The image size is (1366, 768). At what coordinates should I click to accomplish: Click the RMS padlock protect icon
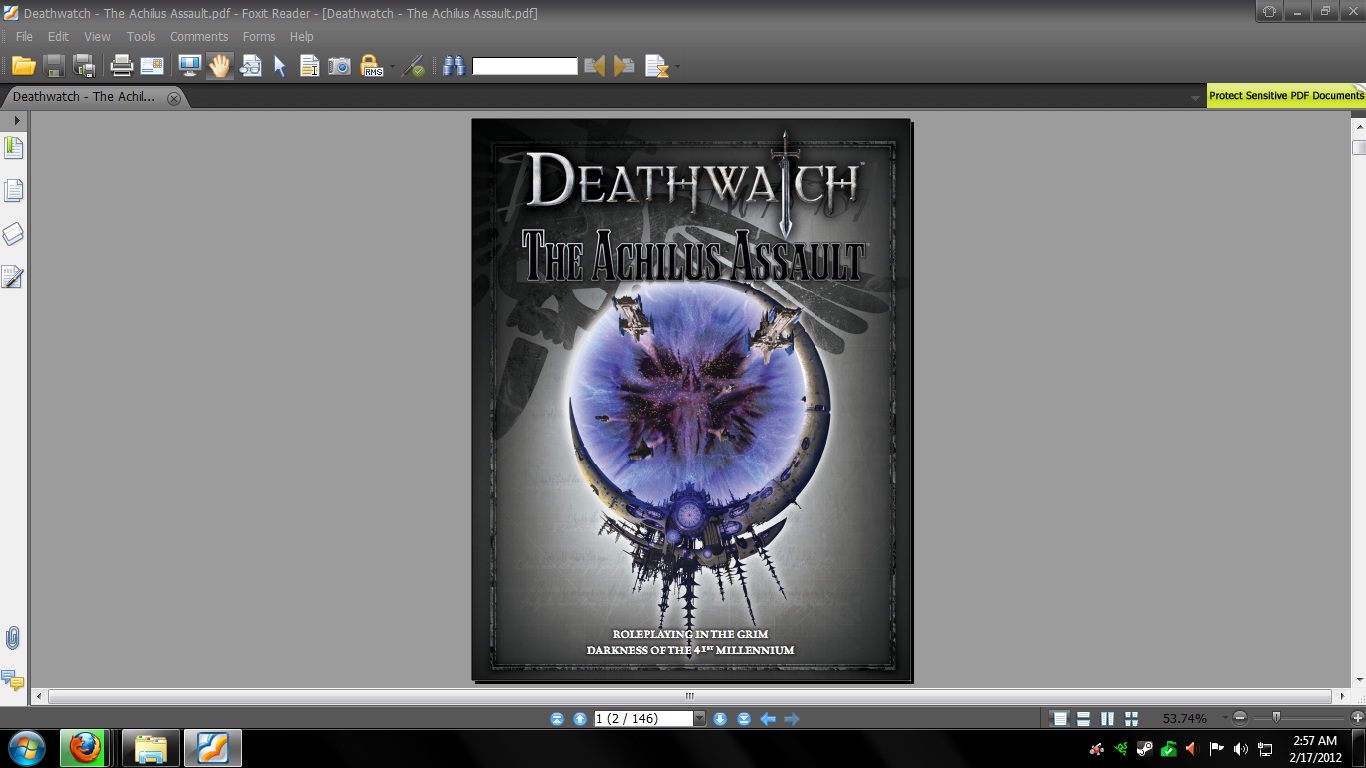click(371, 66)
